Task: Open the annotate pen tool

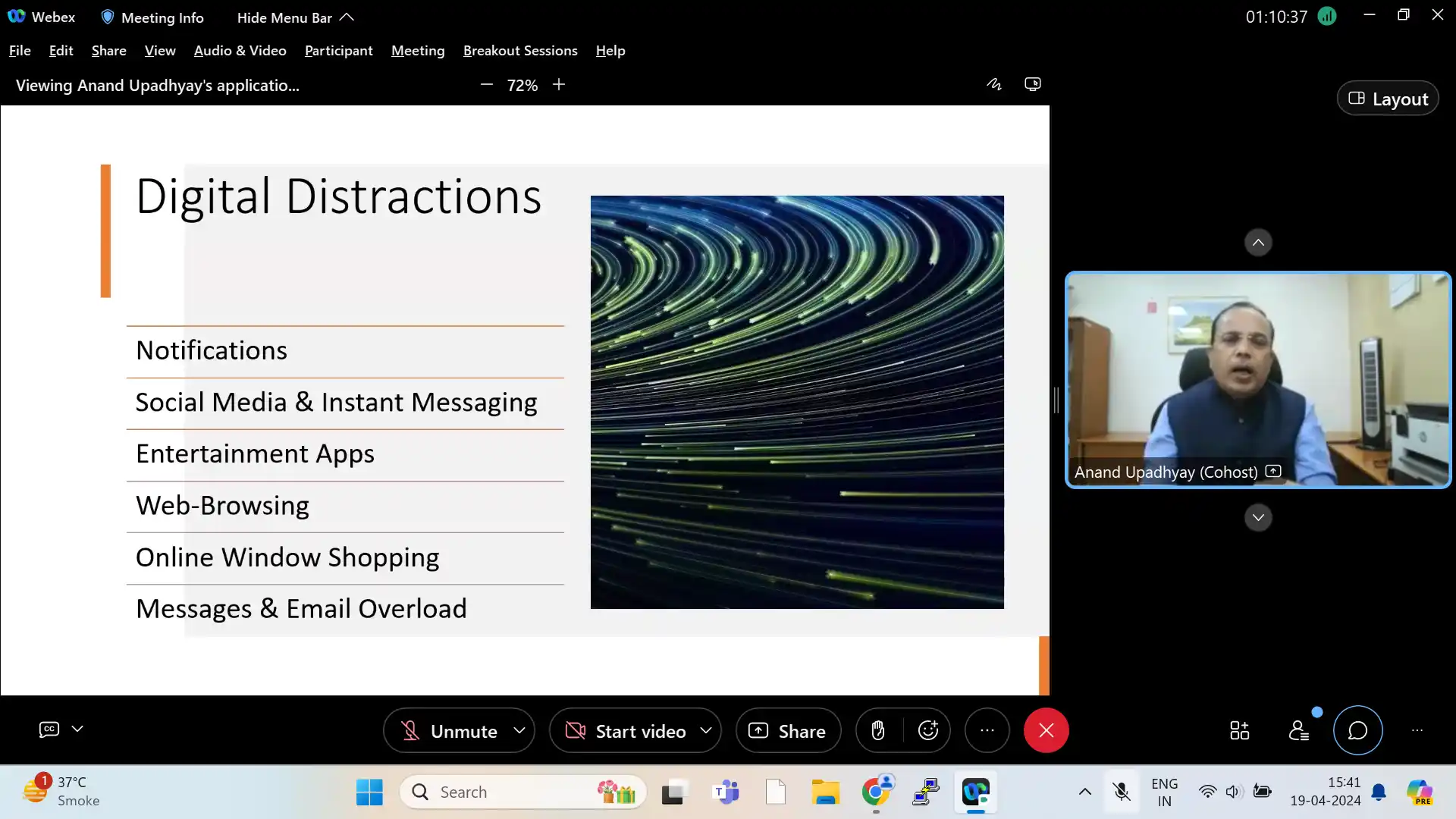Action: pyautogui.click(x=993, y=84)
